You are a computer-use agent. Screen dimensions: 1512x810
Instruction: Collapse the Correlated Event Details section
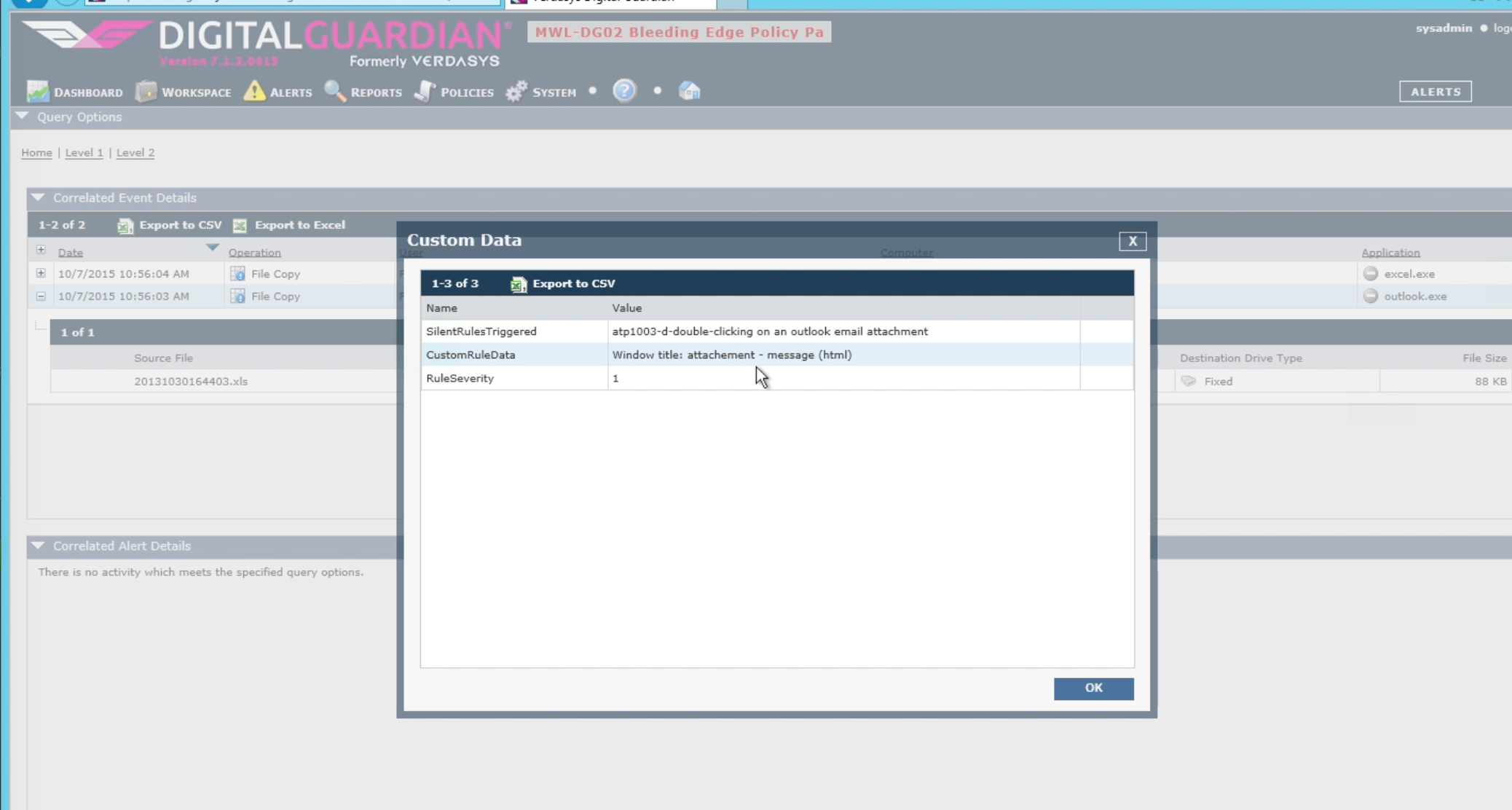point(38,197)
